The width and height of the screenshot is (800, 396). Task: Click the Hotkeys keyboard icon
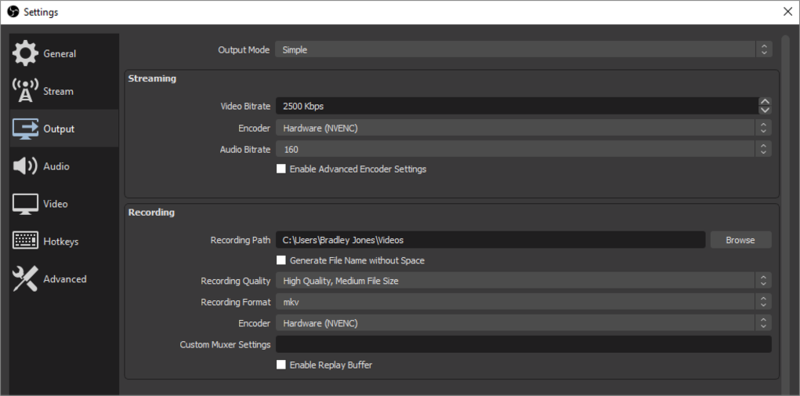pyautogui.click(x=25, y=241)
